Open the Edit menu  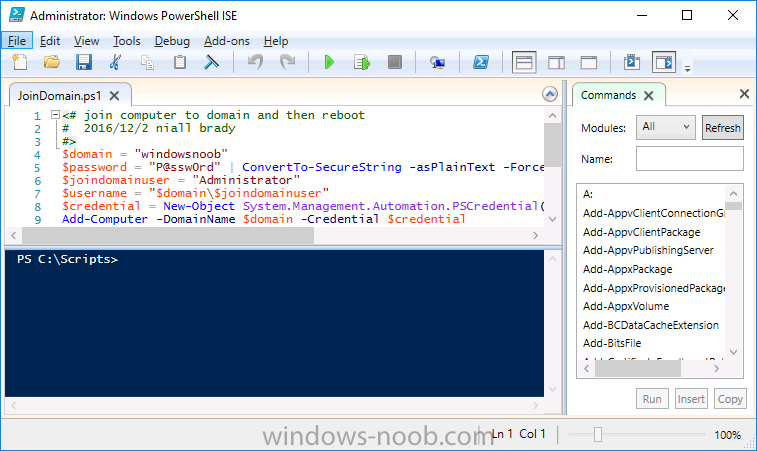[50, 41]
